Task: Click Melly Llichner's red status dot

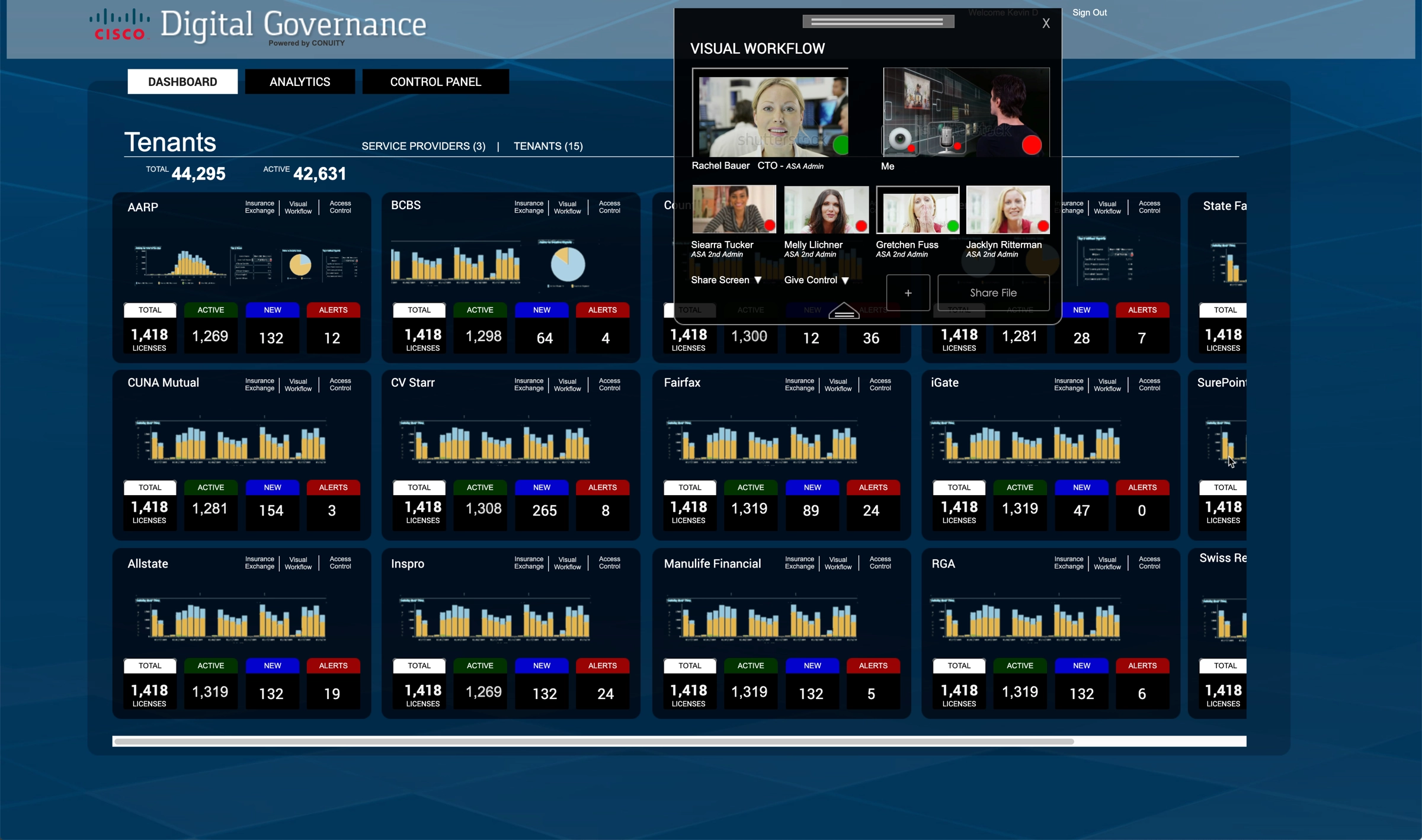Action: pyautogui.click(x=861, y=226)
